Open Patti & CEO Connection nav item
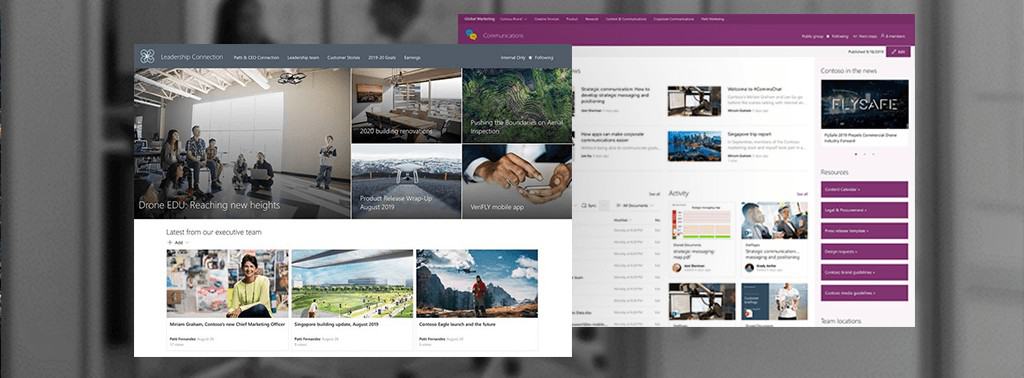 257,57
